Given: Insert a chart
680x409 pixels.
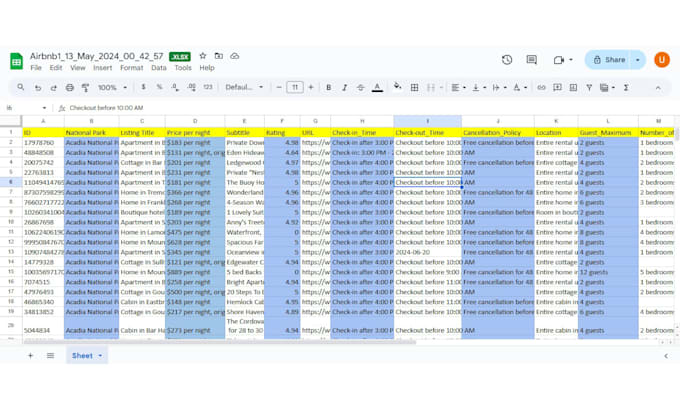Looking at the screenshot, I should click(573, 88).
